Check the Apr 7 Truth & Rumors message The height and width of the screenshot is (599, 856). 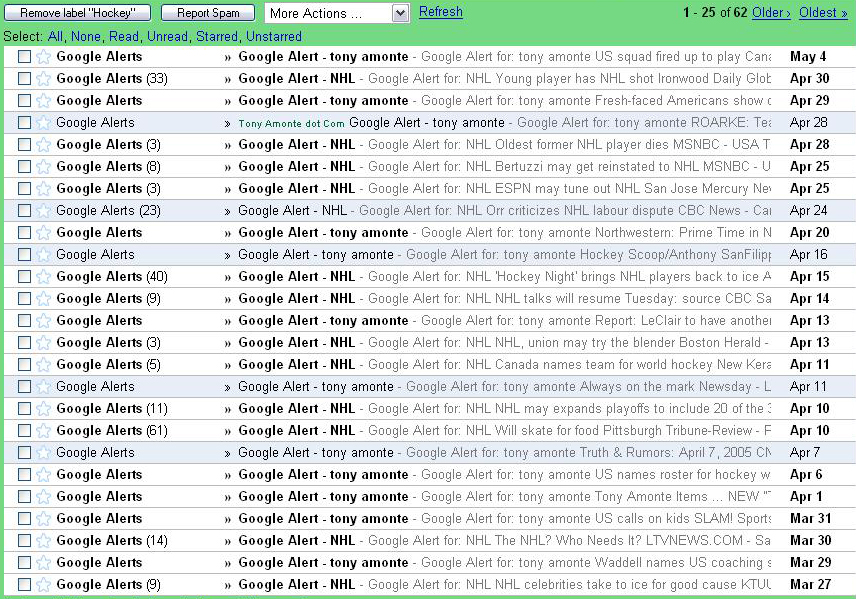click(x=24, y=452)
